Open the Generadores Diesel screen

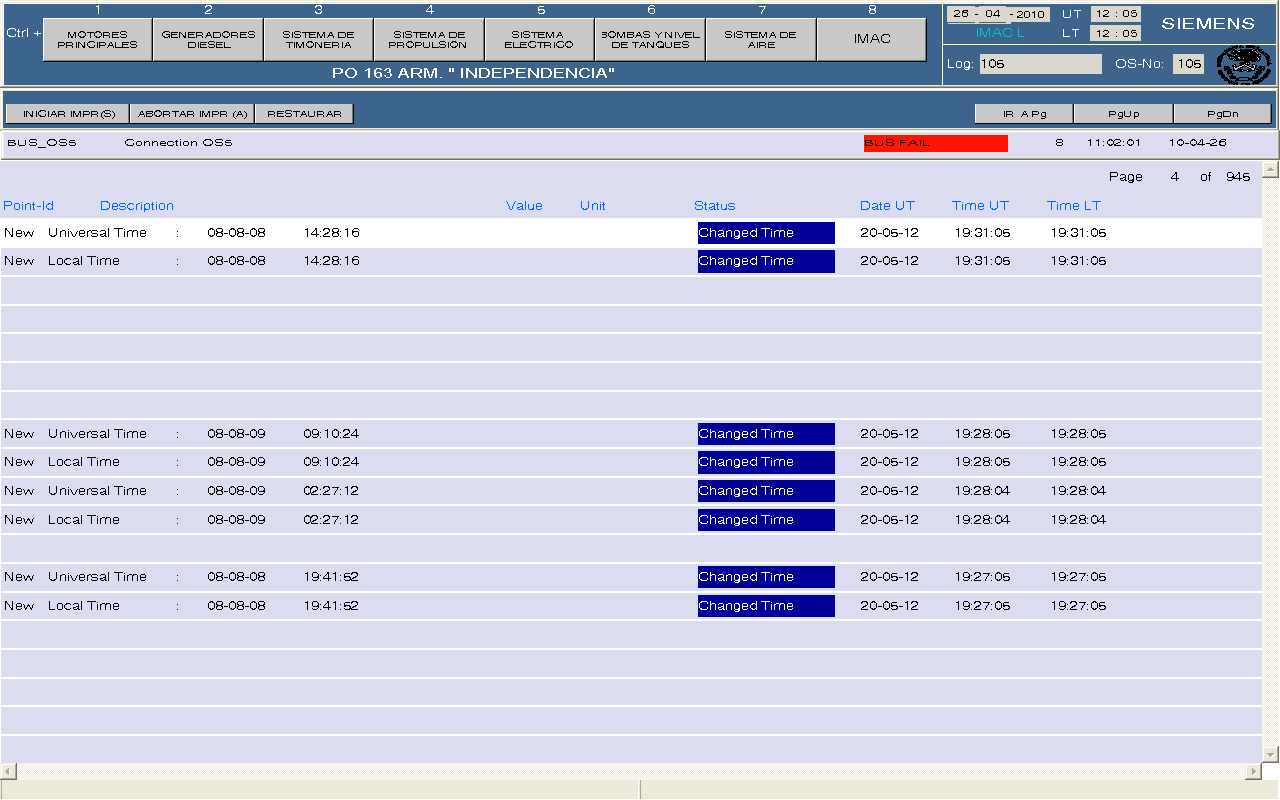coord(208,40)
